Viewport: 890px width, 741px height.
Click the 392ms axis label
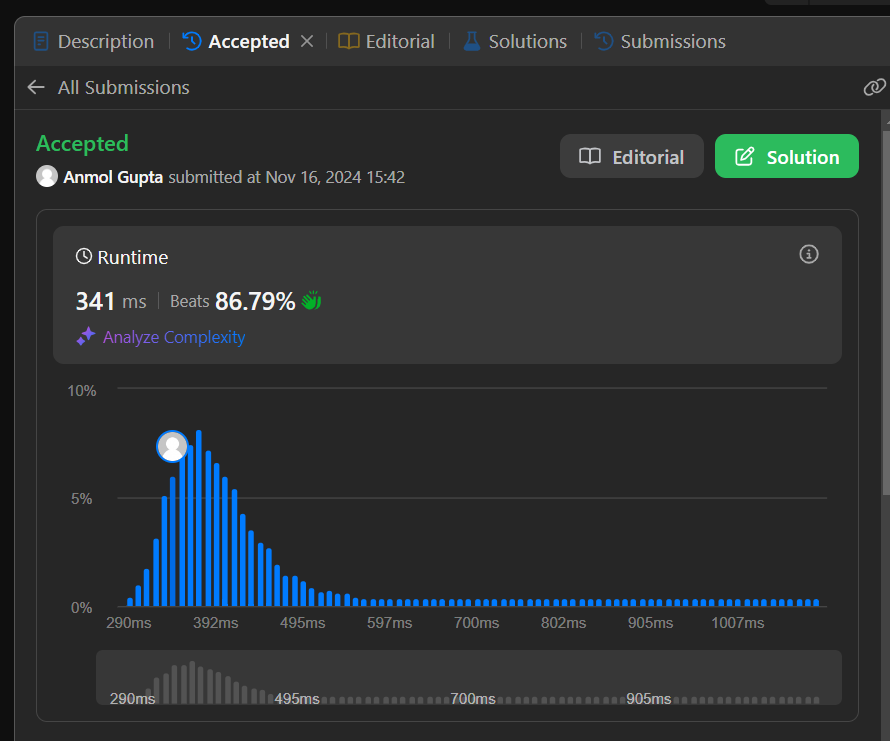216,623
